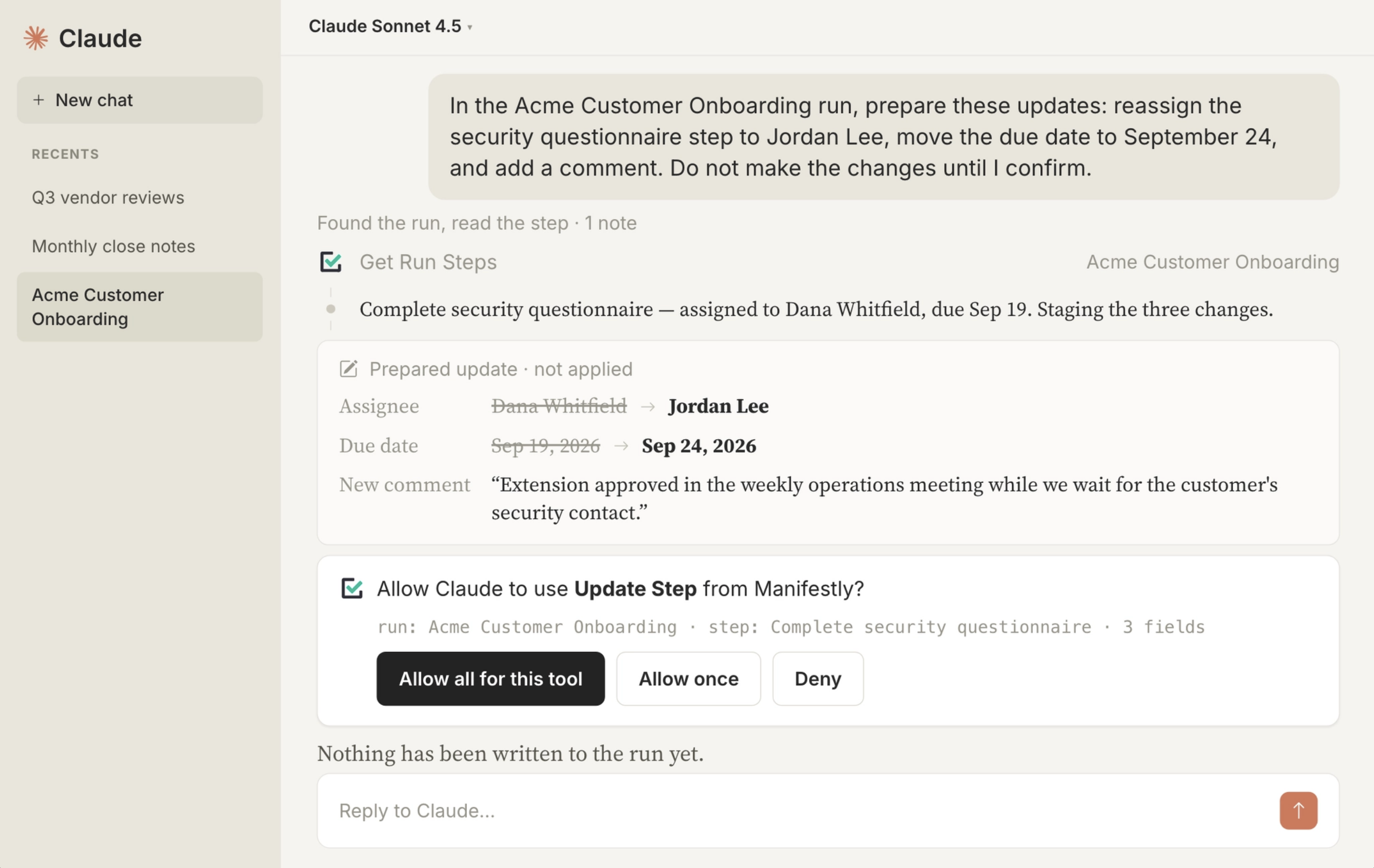1374x868 pixels.
Task: Click 'Nothing has been written to the run yet.'
Action: [x=510, y=753]
